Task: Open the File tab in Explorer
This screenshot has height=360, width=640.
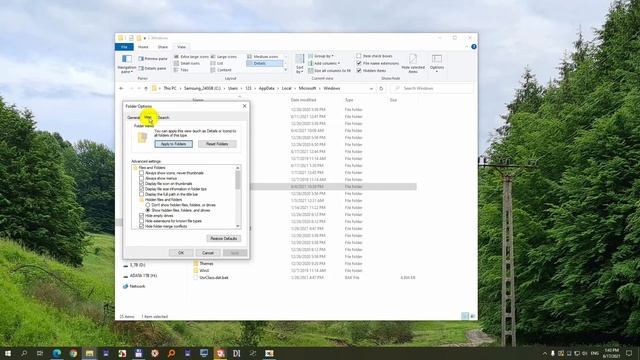Action: (x=124, y=47)
